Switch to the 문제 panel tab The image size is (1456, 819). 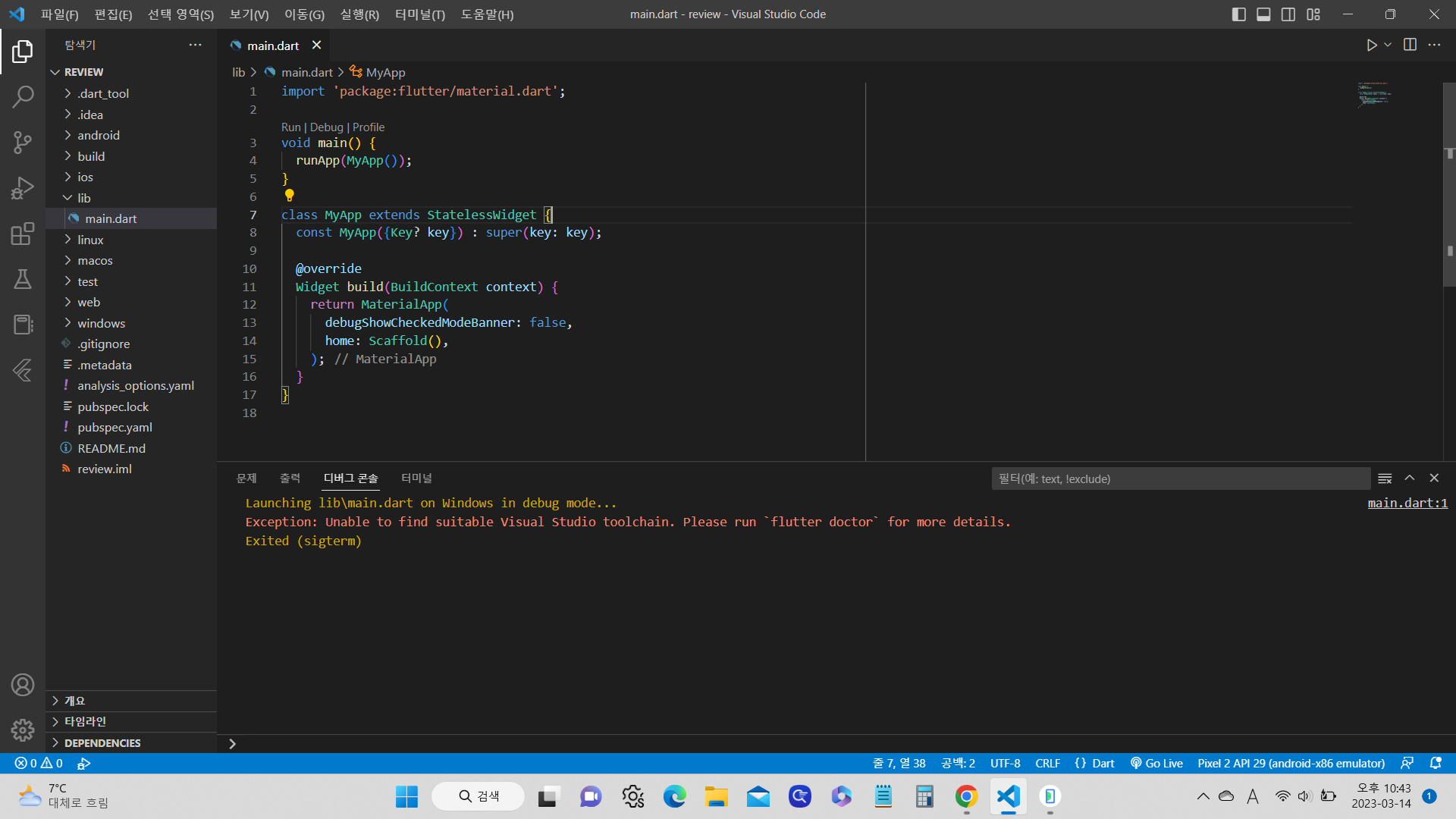pos(246,479)
